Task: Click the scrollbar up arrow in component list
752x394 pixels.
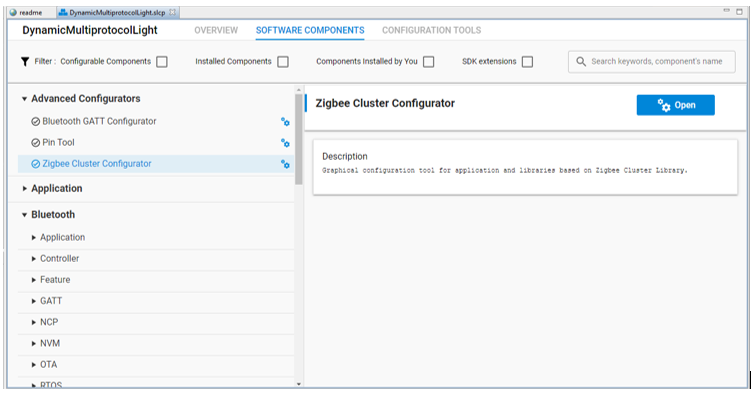Action: [x=299, y=90]
